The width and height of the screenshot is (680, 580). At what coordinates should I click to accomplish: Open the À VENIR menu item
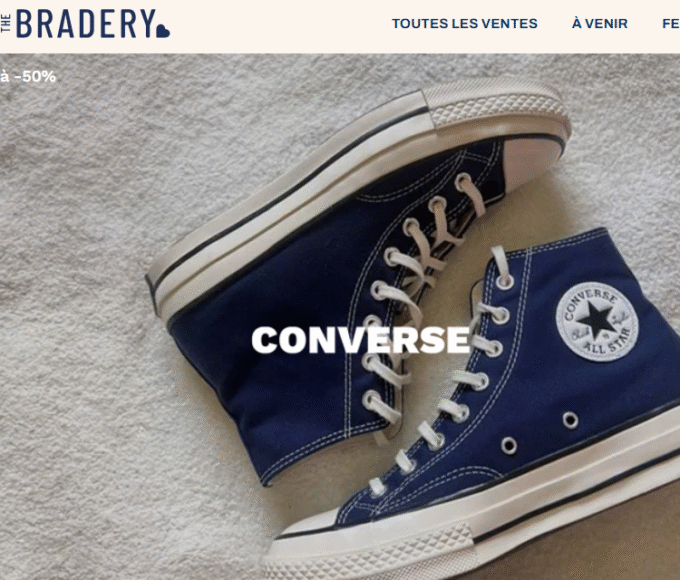point(600,23)
